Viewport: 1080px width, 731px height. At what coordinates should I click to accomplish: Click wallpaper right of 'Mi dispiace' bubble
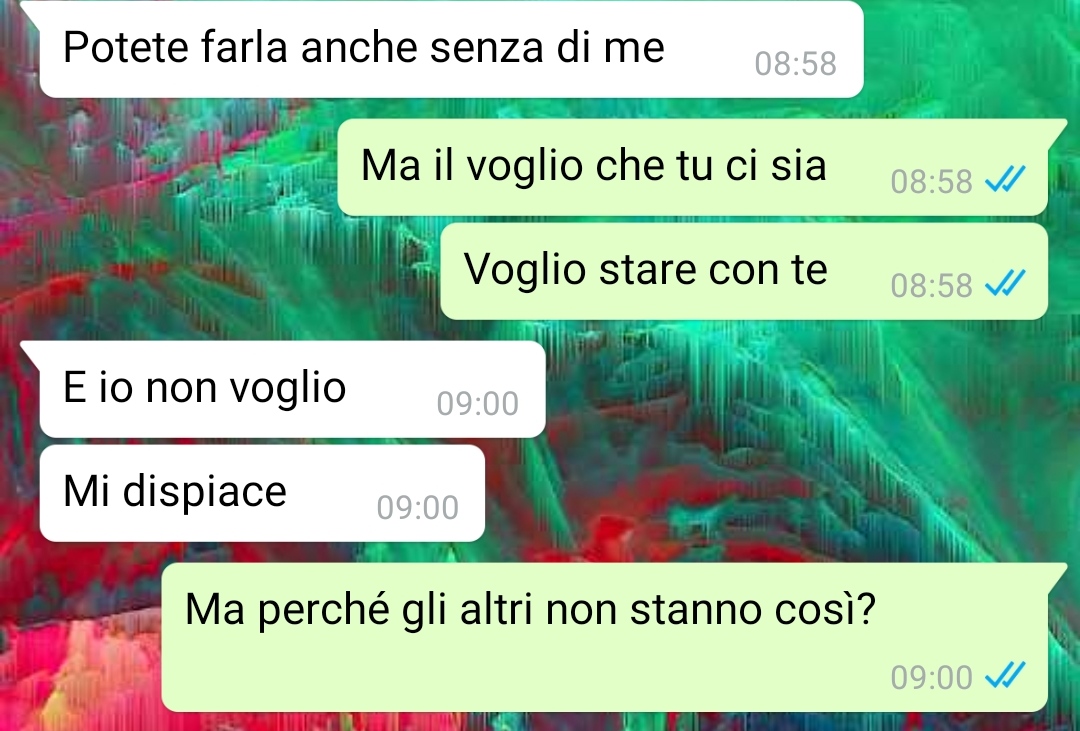(758, 493)
